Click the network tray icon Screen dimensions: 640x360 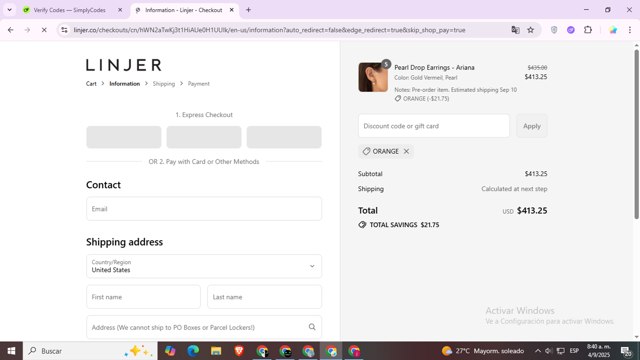point(561,351)
